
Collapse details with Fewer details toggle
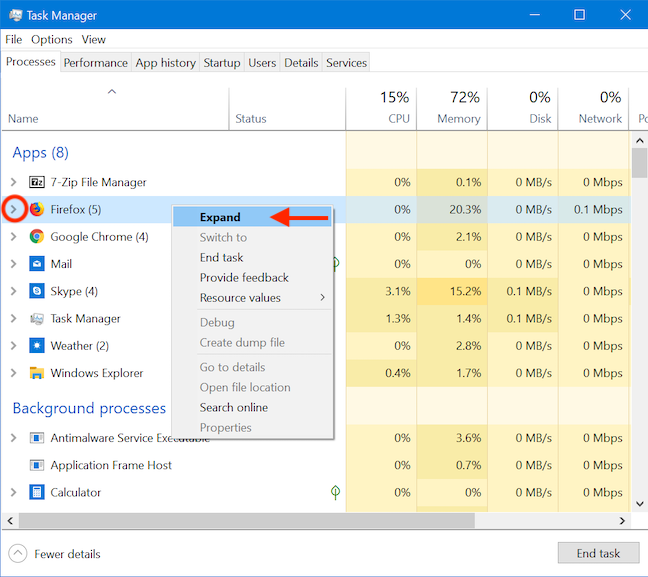coord(18,554)
